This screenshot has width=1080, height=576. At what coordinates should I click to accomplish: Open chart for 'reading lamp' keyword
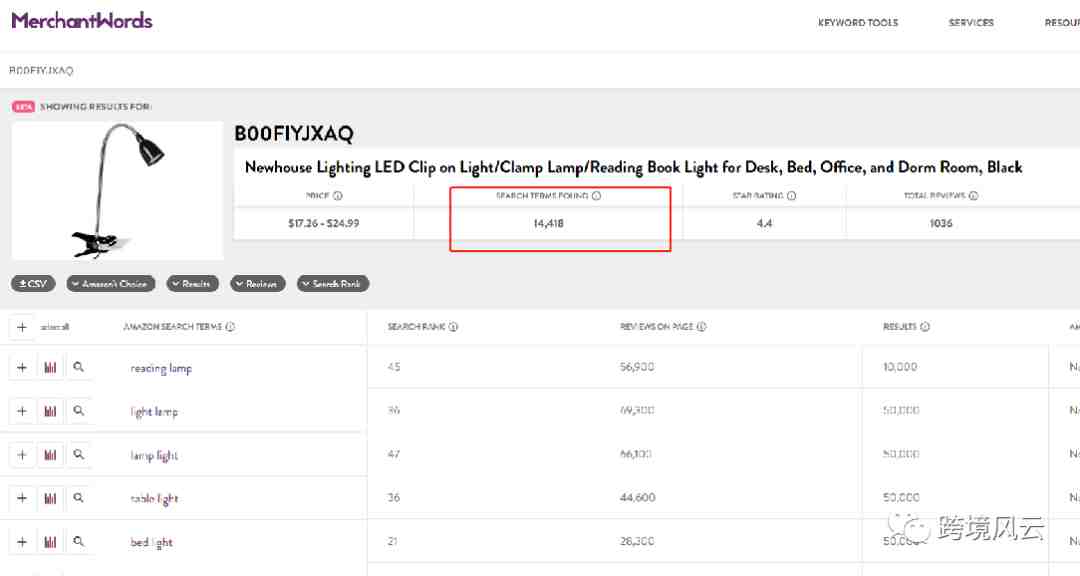tap(50, 368)
